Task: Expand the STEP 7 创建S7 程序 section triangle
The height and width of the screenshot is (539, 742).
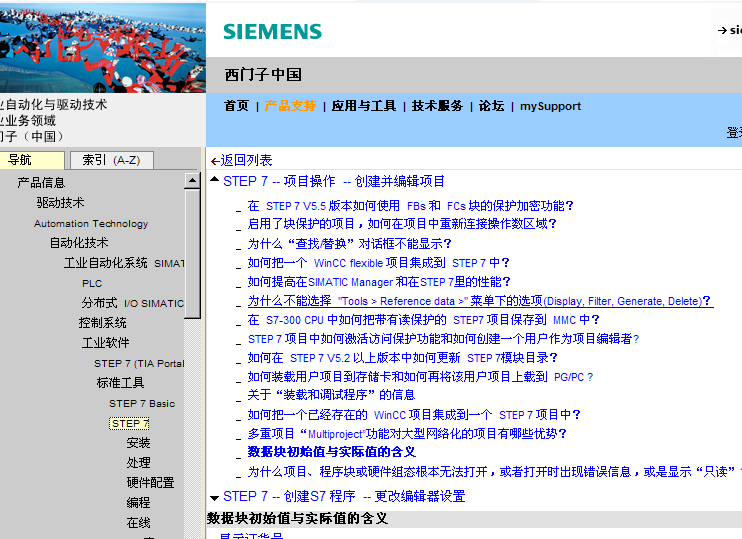Action: (x=214, y=497)
